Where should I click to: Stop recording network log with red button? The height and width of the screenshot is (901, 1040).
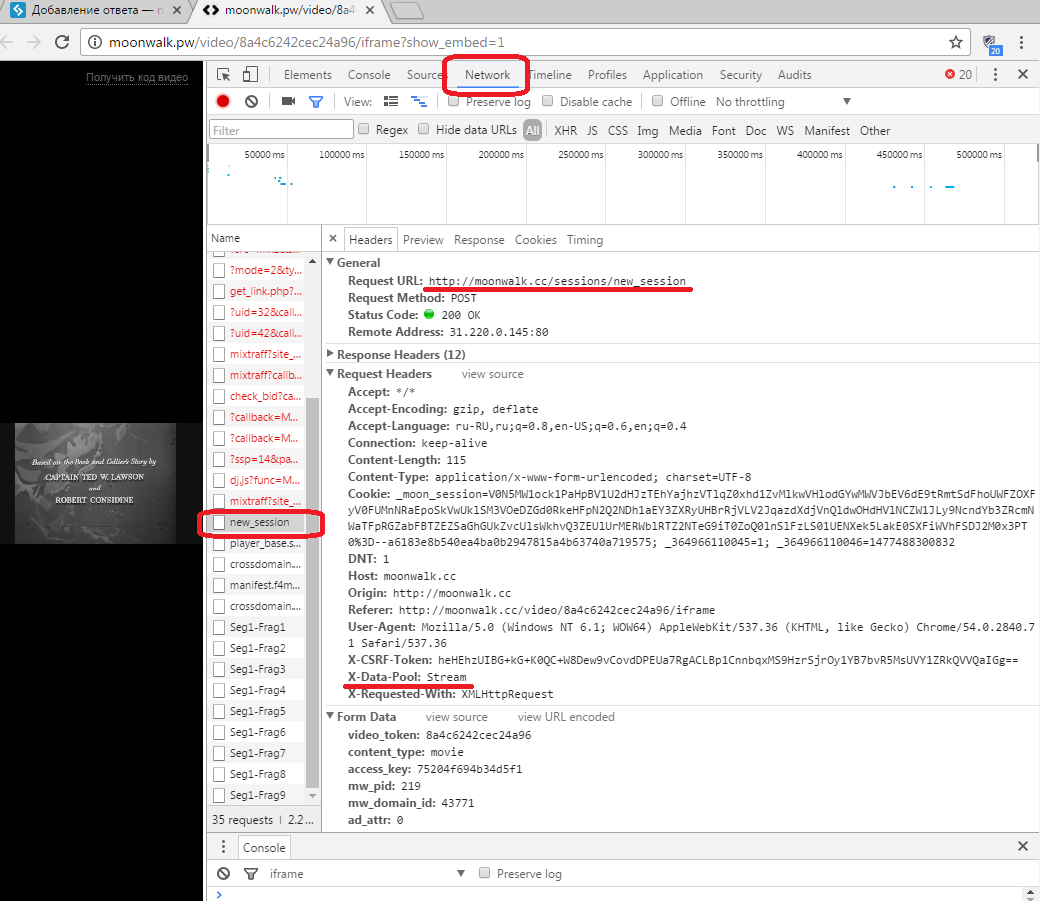pyautogui.click(x=223, y=101)
